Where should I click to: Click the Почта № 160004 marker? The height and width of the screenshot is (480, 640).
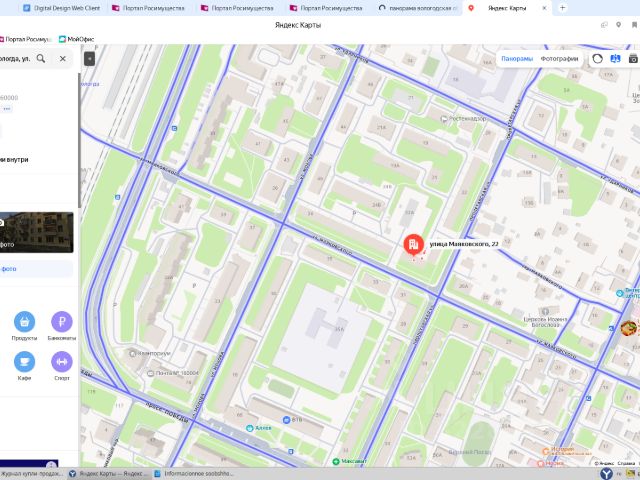coord(150,373)
